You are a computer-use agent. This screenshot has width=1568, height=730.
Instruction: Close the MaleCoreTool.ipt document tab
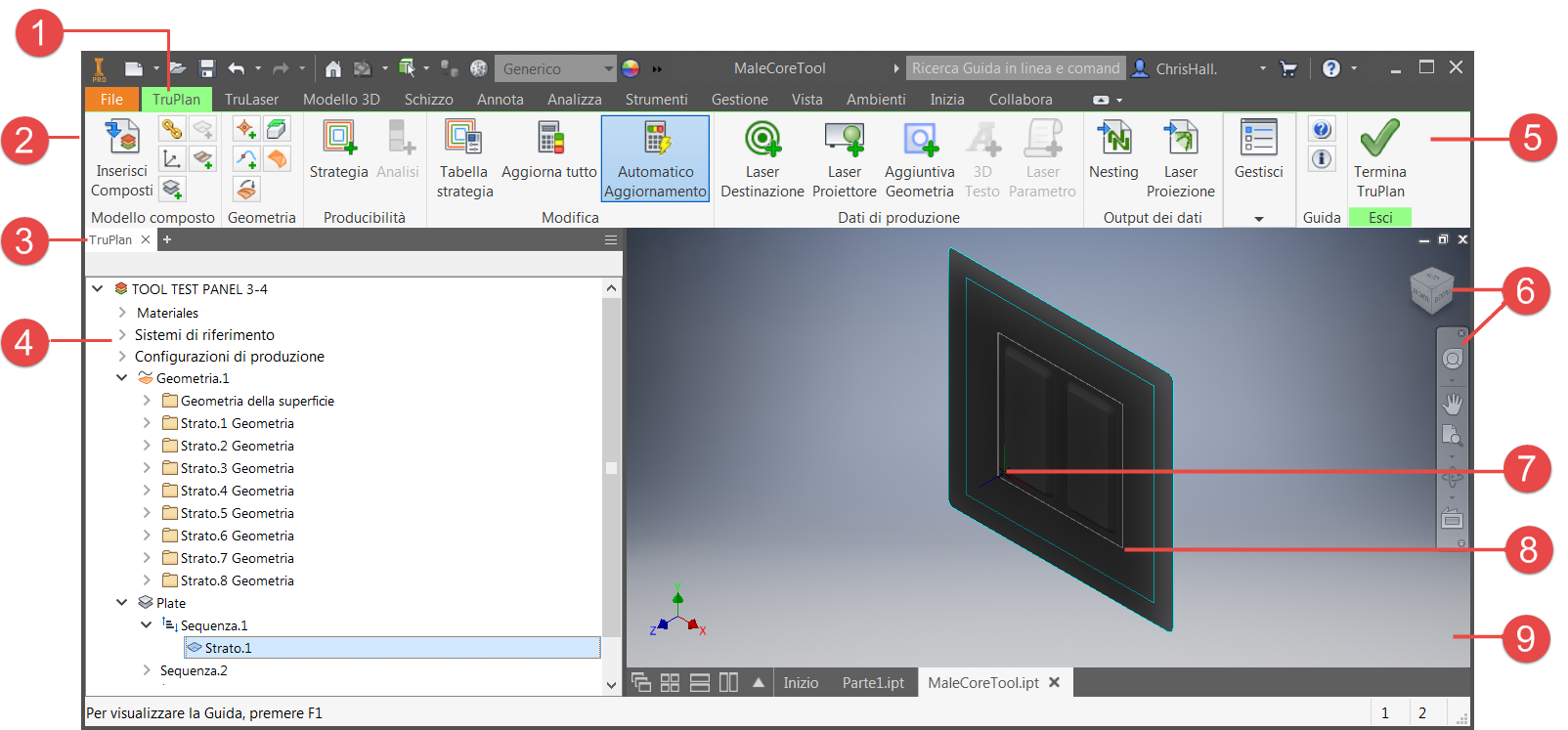(1055, 682)
